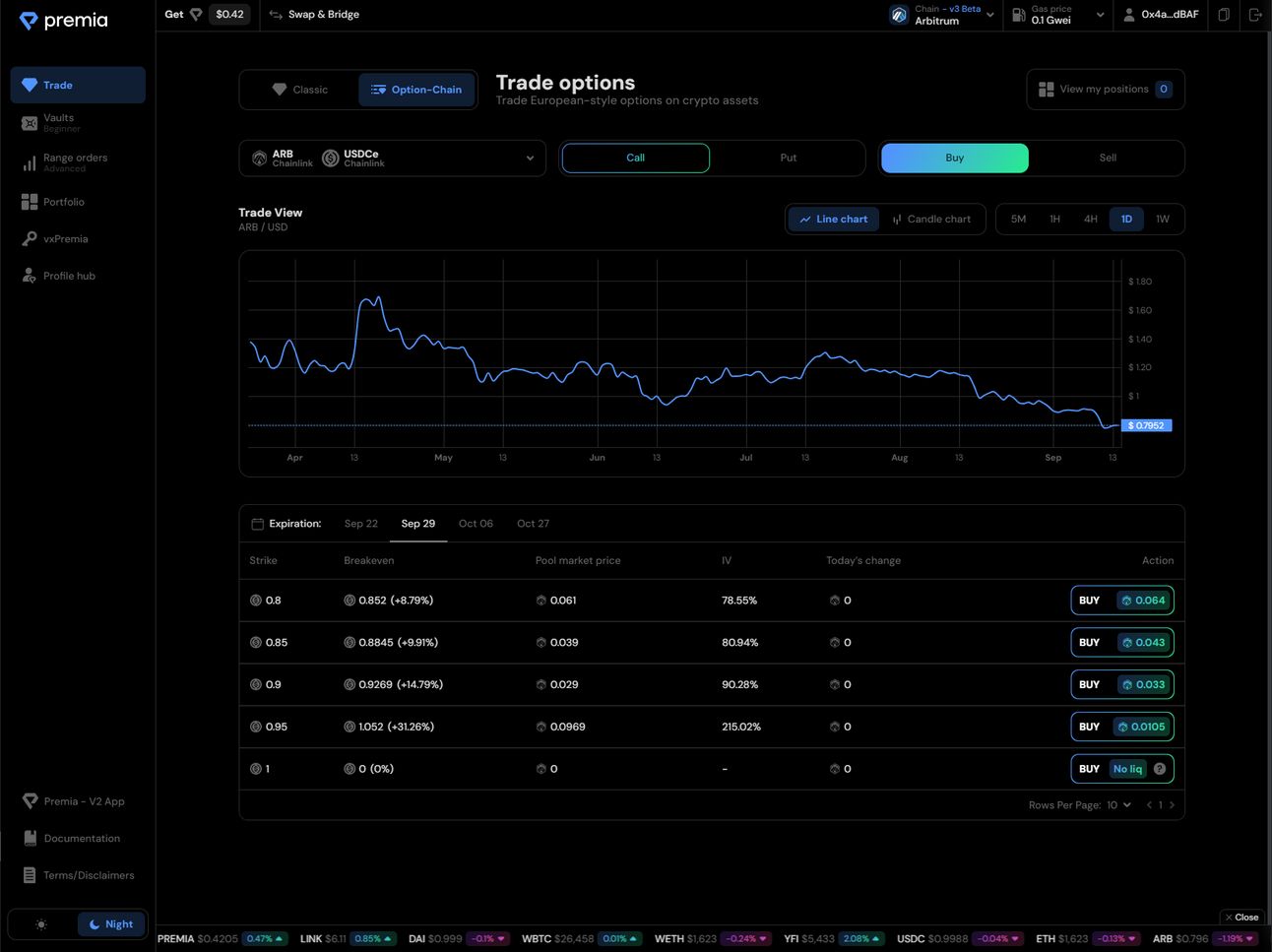Viewport: 1272px width, 952px height.
Task: Close the bottom price ticker
Action: [1241, 918]
